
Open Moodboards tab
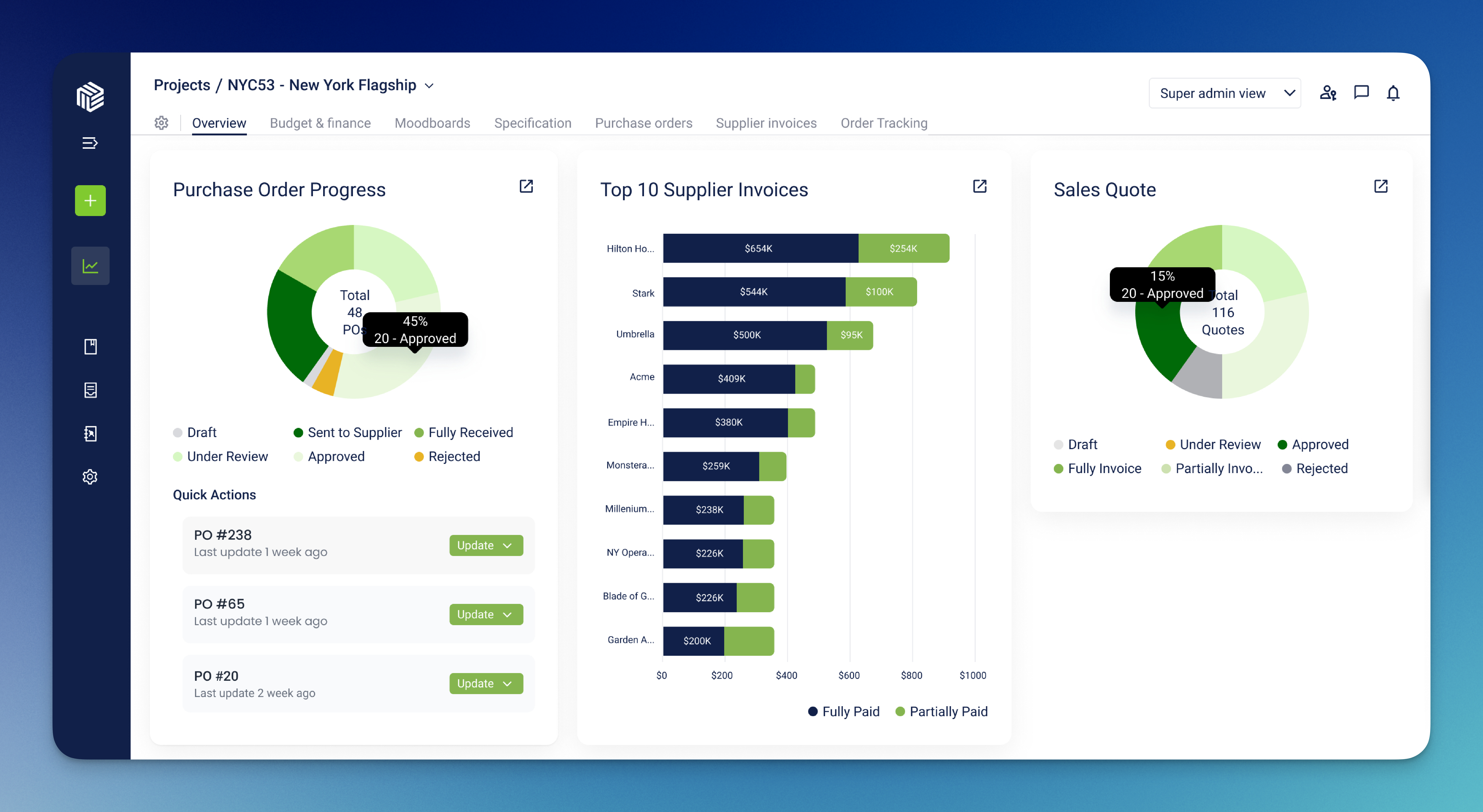[432, 123]
